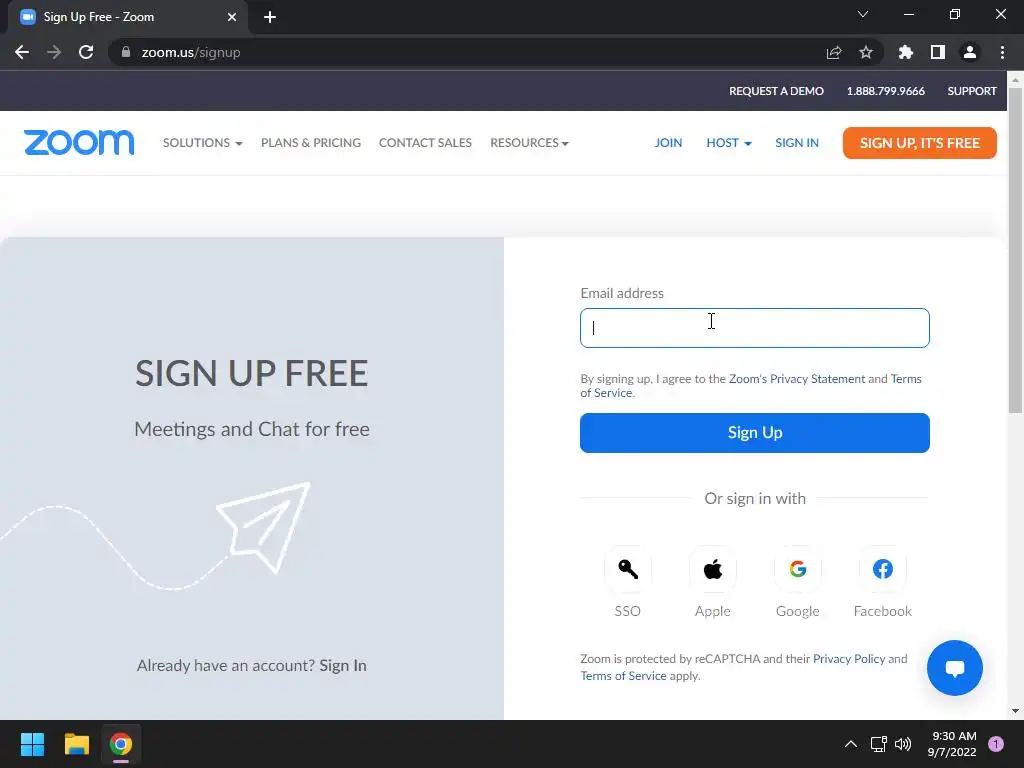The height and width of the screenshot is (768, 1024).
Task: Click the scrollbar down arrow
Action: (x=1015, y=711)
